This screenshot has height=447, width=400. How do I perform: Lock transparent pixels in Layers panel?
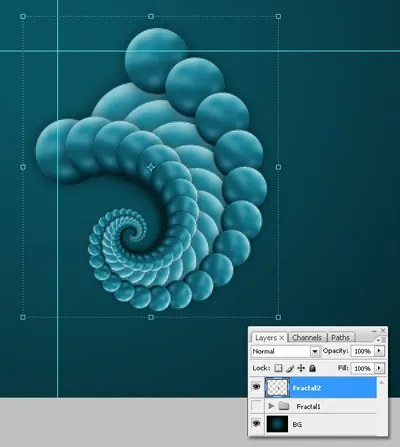pyautogui.click(x=278, y=368)
